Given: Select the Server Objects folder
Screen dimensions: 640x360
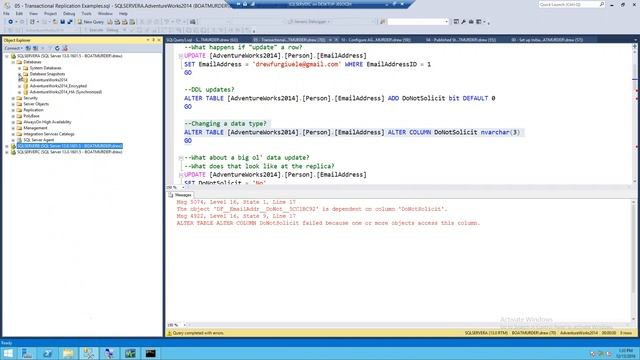Looking at the screenshot, I should tap(36, 104).
